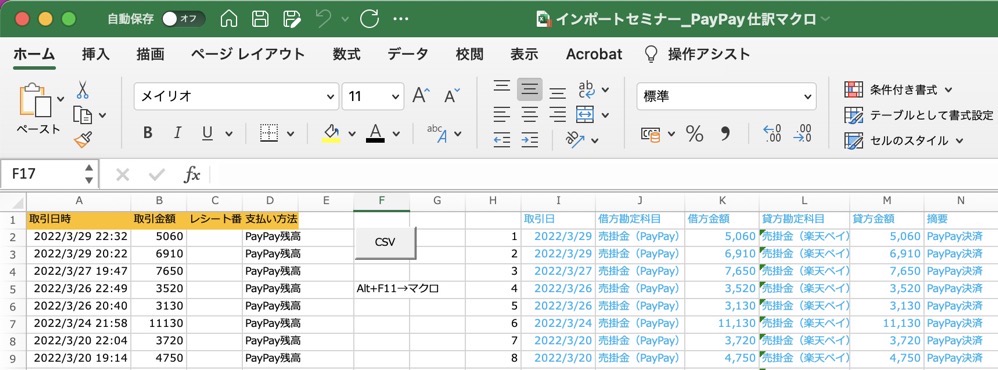998x370 pixels.
Task: Open the fill color dropdown arrow
Action: [x=351, y=134]
